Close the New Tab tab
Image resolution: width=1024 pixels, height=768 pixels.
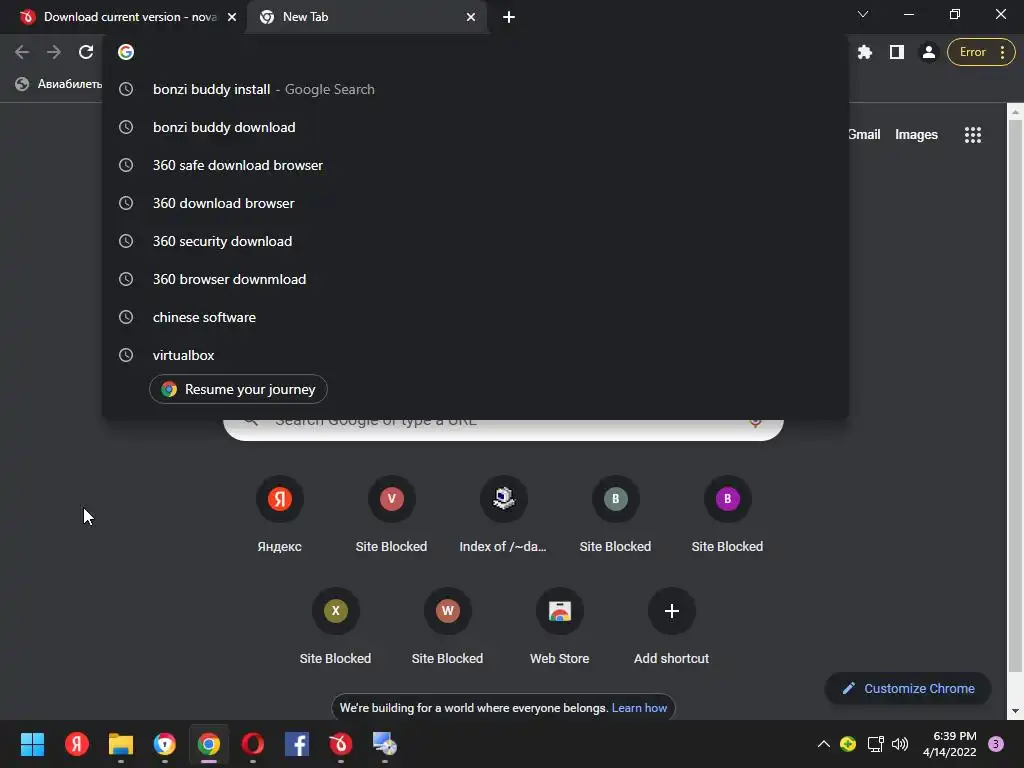(471, 17)
